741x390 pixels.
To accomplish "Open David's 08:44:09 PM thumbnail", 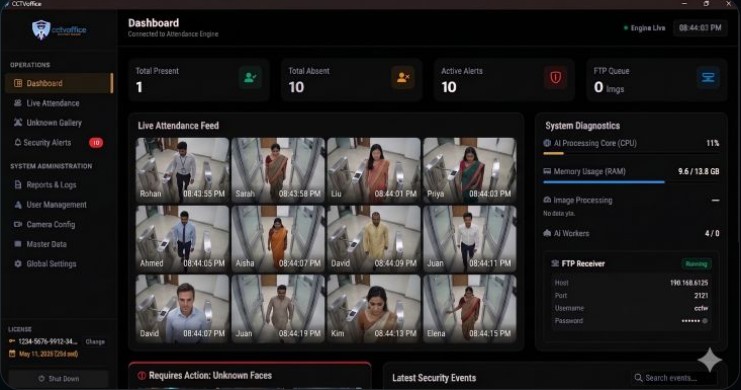I will tap(374, 239).
